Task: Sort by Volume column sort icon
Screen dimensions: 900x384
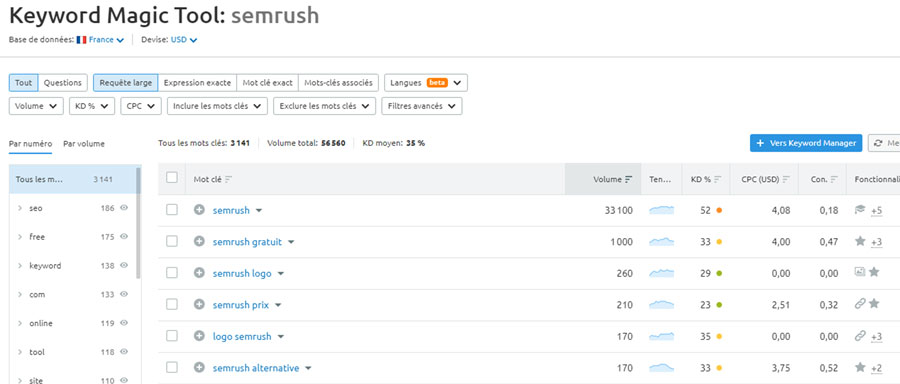Action: click(x=629, y=179)
